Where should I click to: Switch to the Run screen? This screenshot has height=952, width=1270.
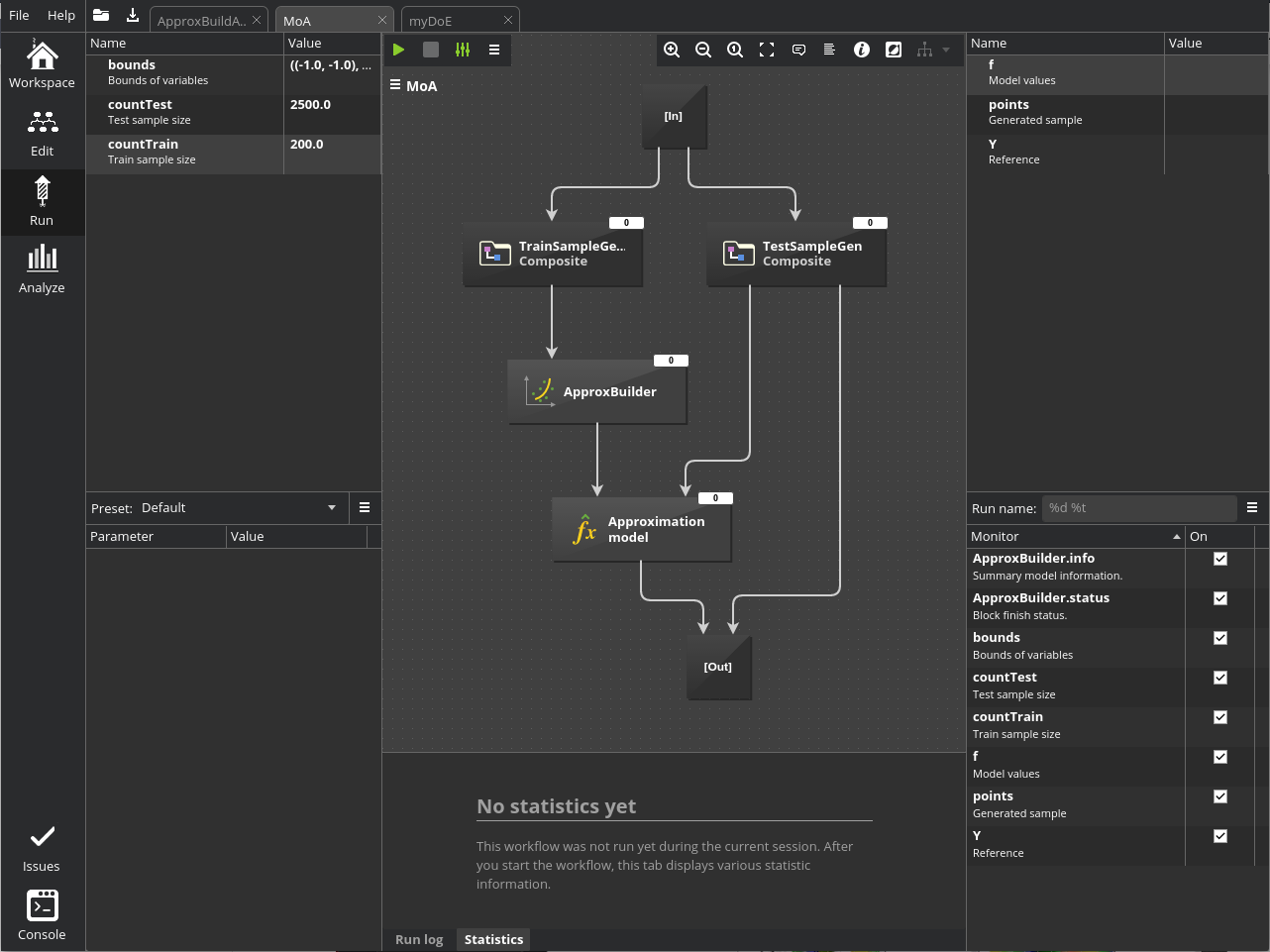click(42, 202)
